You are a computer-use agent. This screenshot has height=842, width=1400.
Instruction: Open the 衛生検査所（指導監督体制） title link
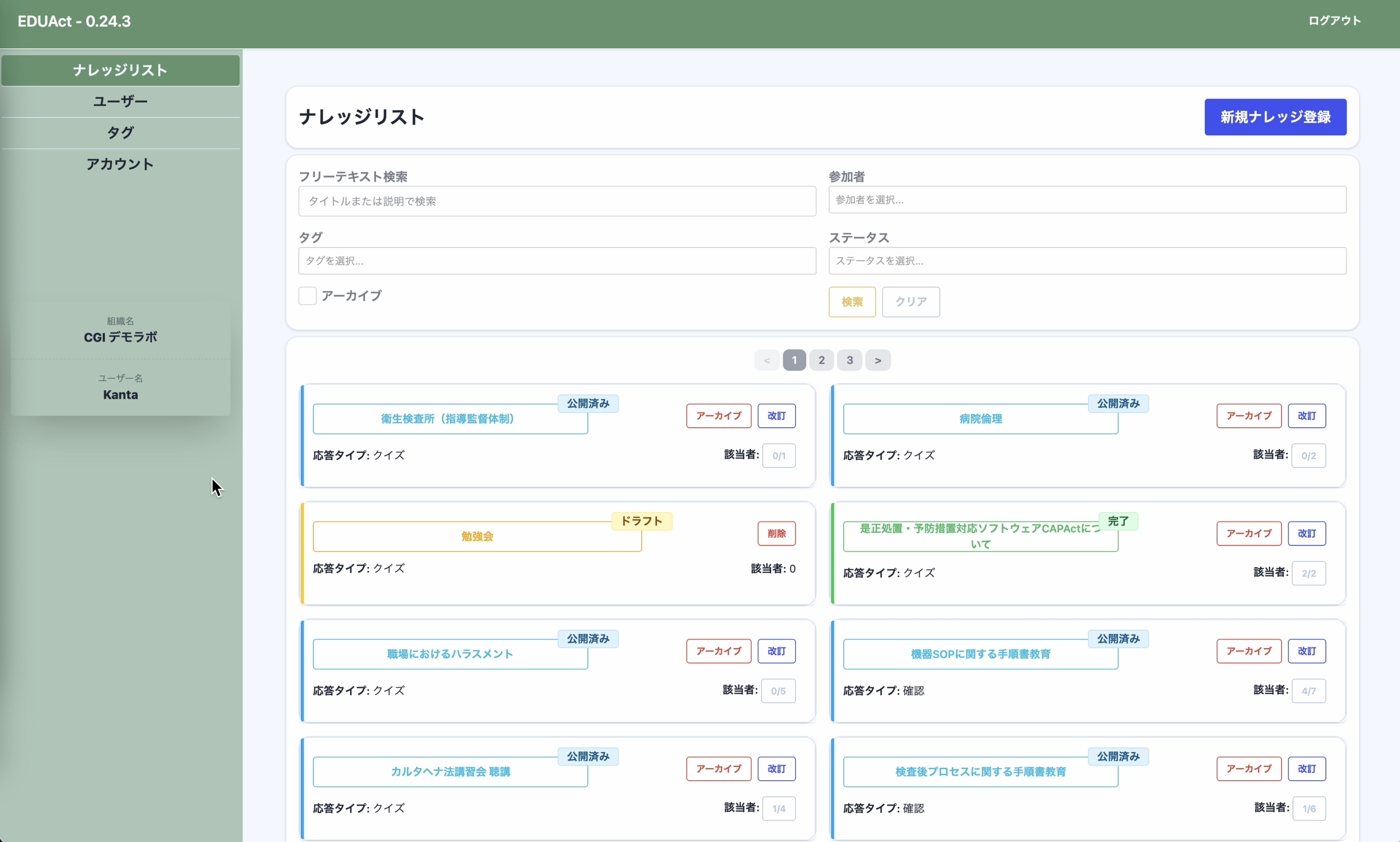(x=447, y=419)
